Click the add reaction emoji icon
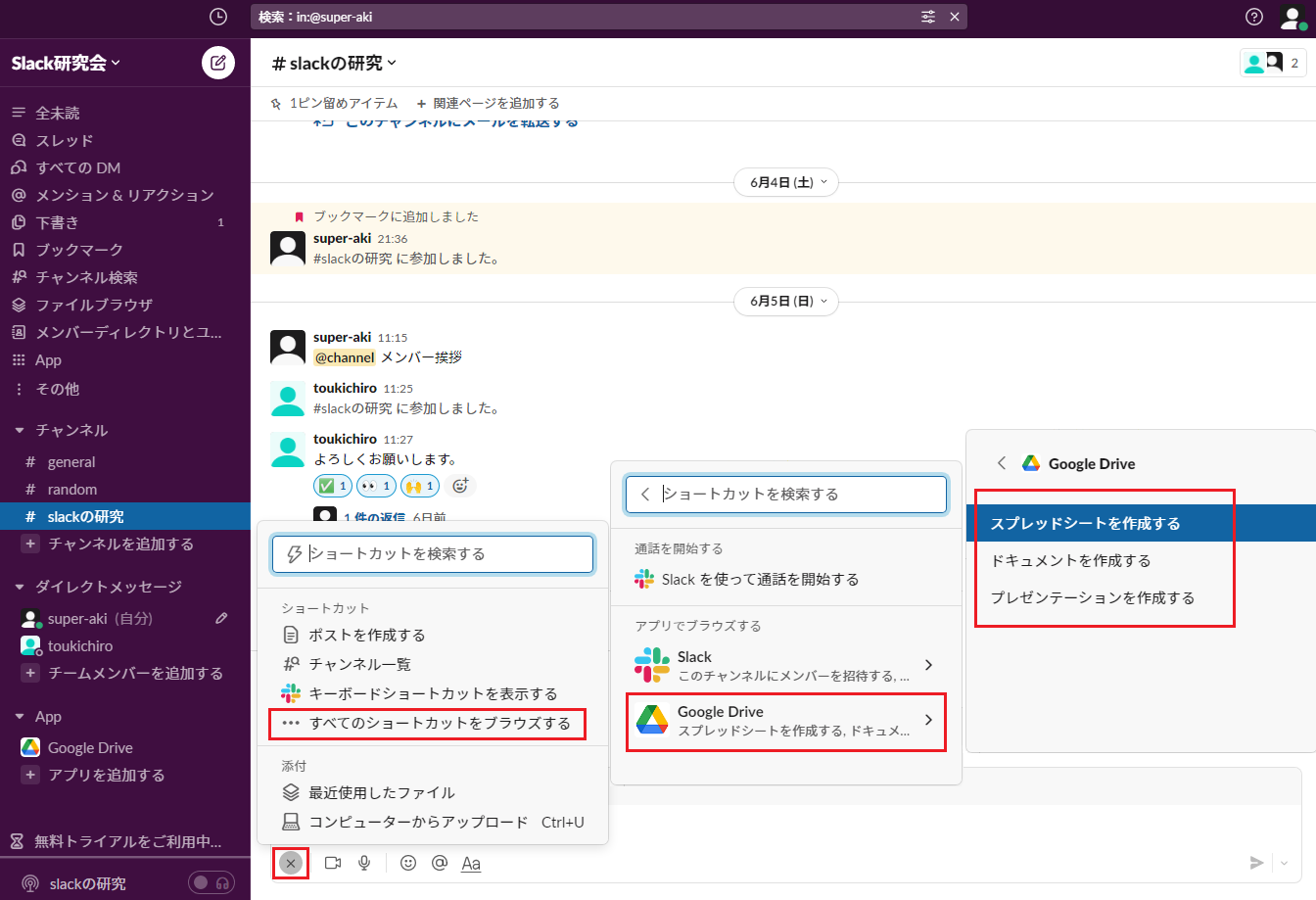The image size is (1316, 900). 460,486
